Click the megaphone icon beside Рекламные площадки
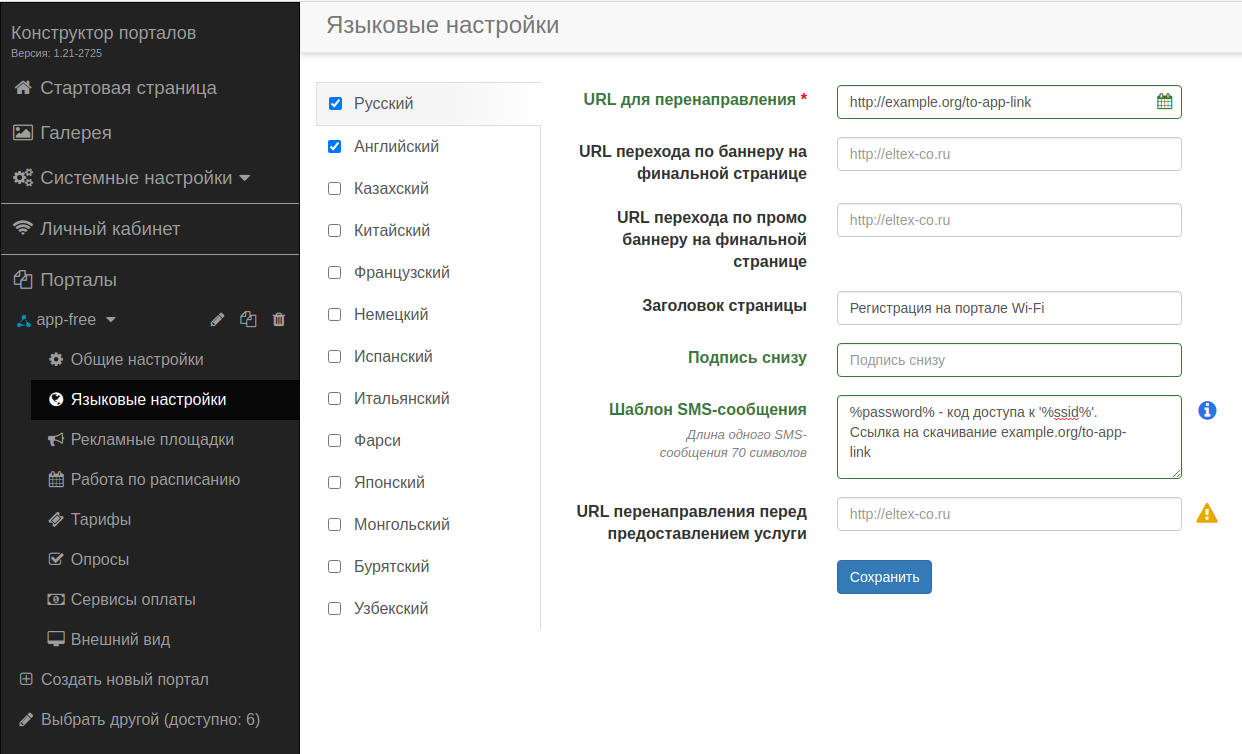 click(56, 440)
